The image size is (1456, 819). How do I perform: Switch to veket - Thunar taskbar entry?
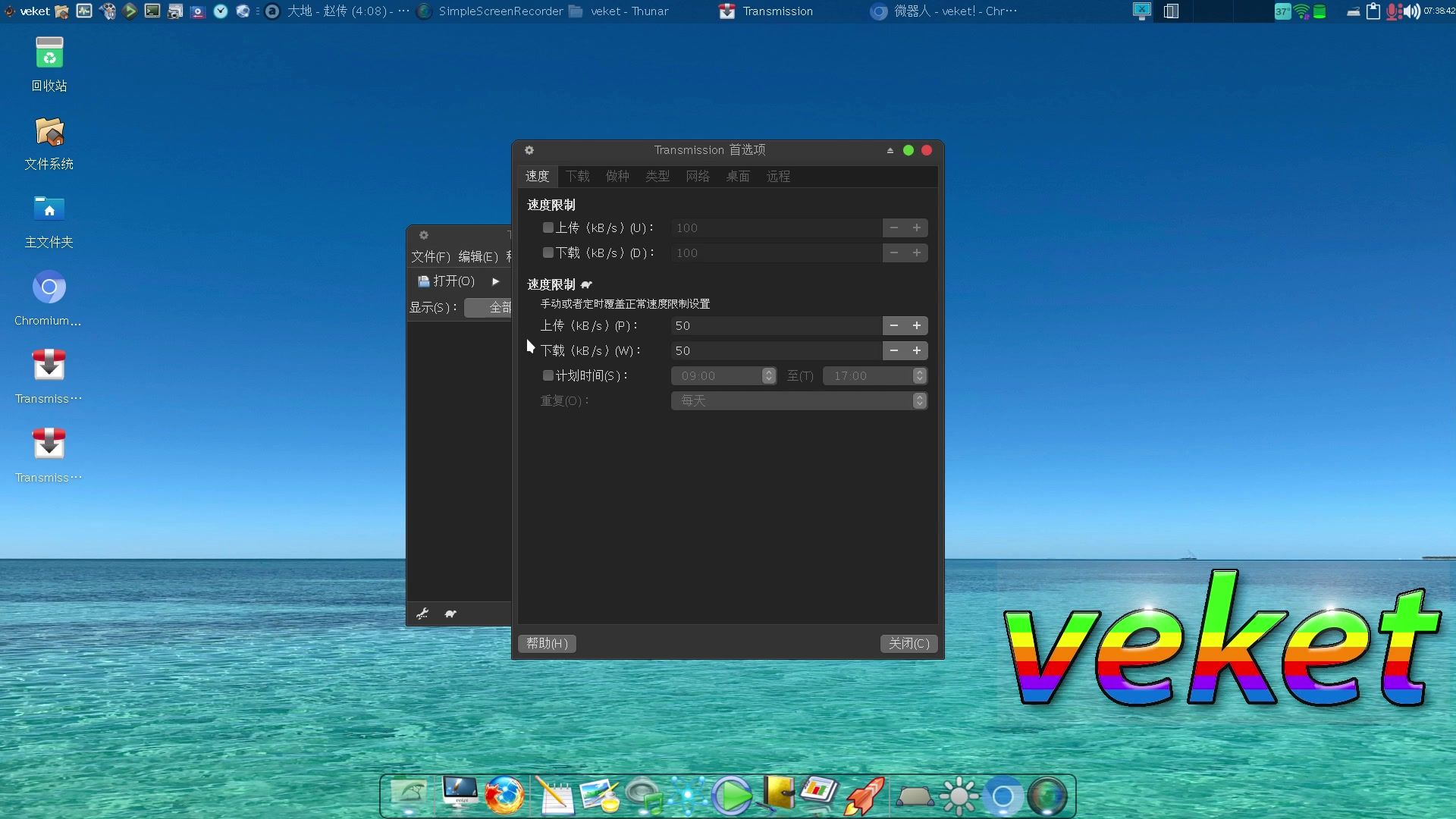click(619, 11)
